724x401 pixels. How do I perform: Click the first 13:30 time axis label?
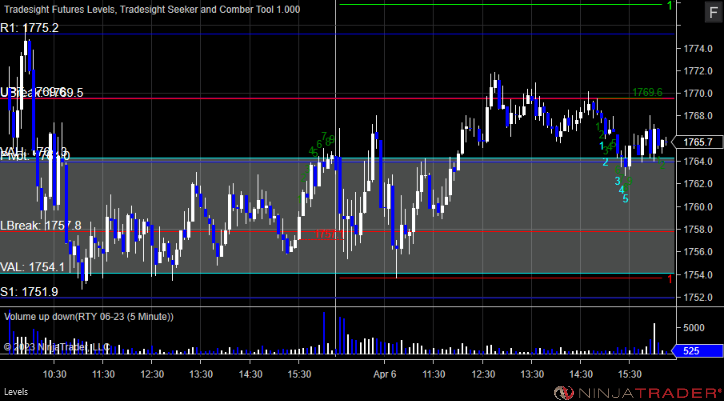[201, 374]
